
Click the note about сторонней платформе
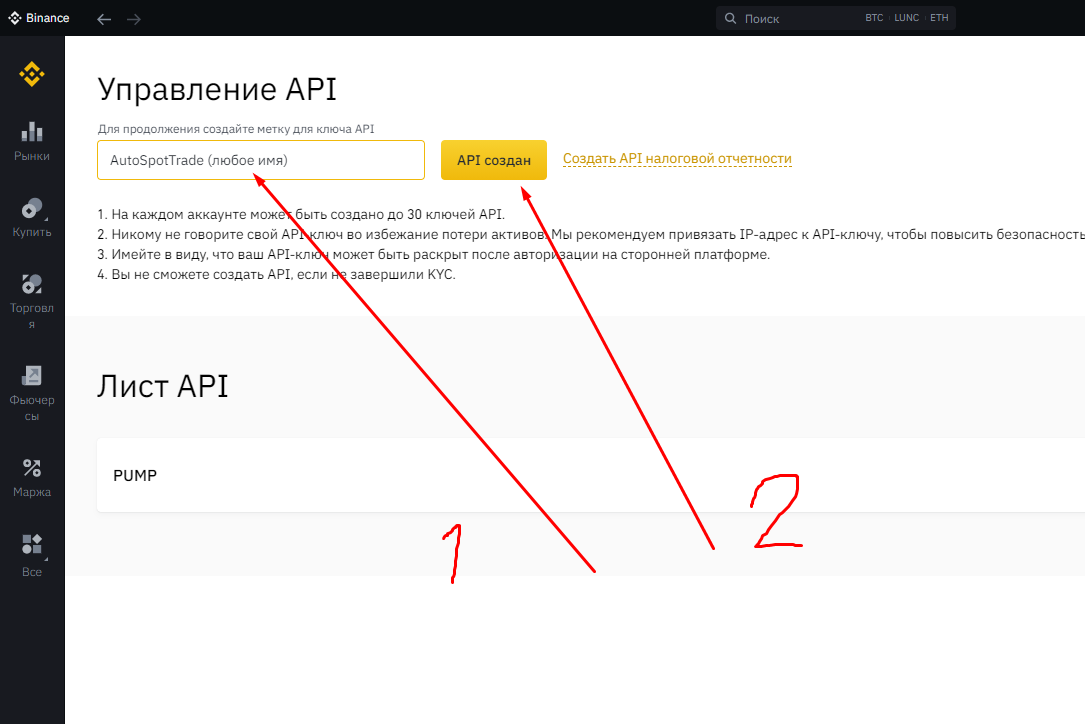433,255
